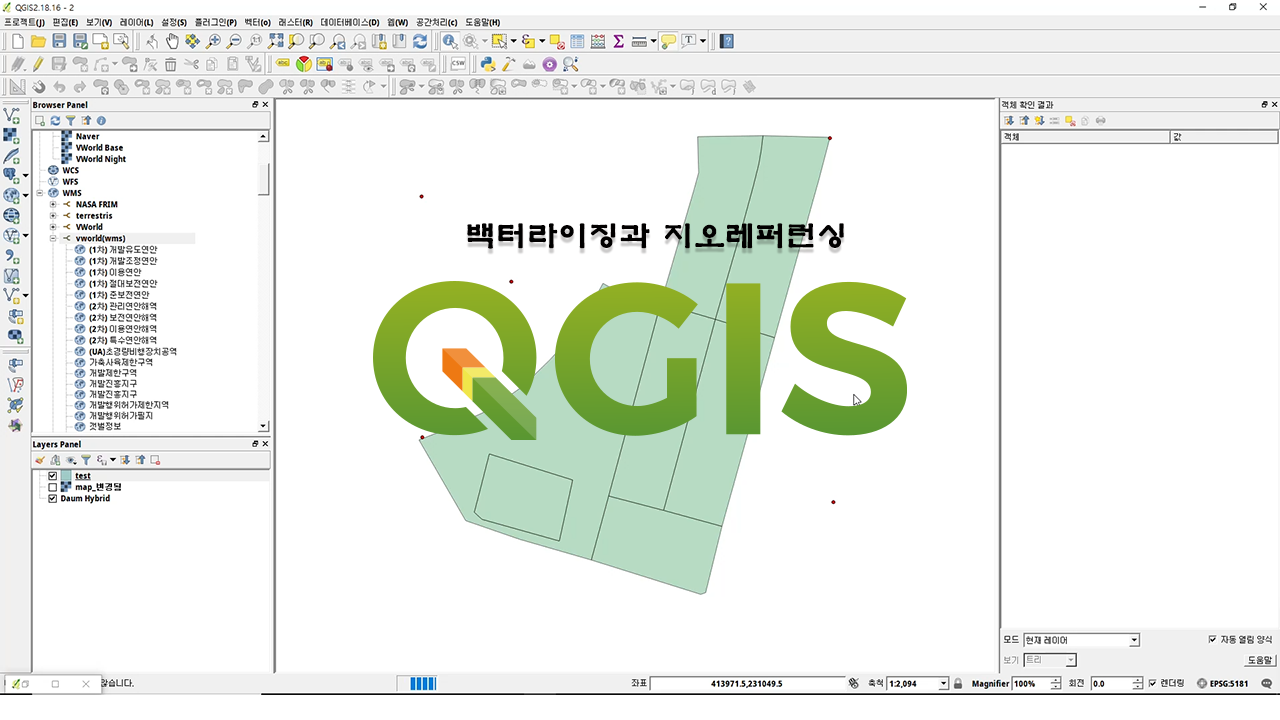1280x720 pixels.
Task: Open the Python console icon
Action: click(x=487, y=63)
